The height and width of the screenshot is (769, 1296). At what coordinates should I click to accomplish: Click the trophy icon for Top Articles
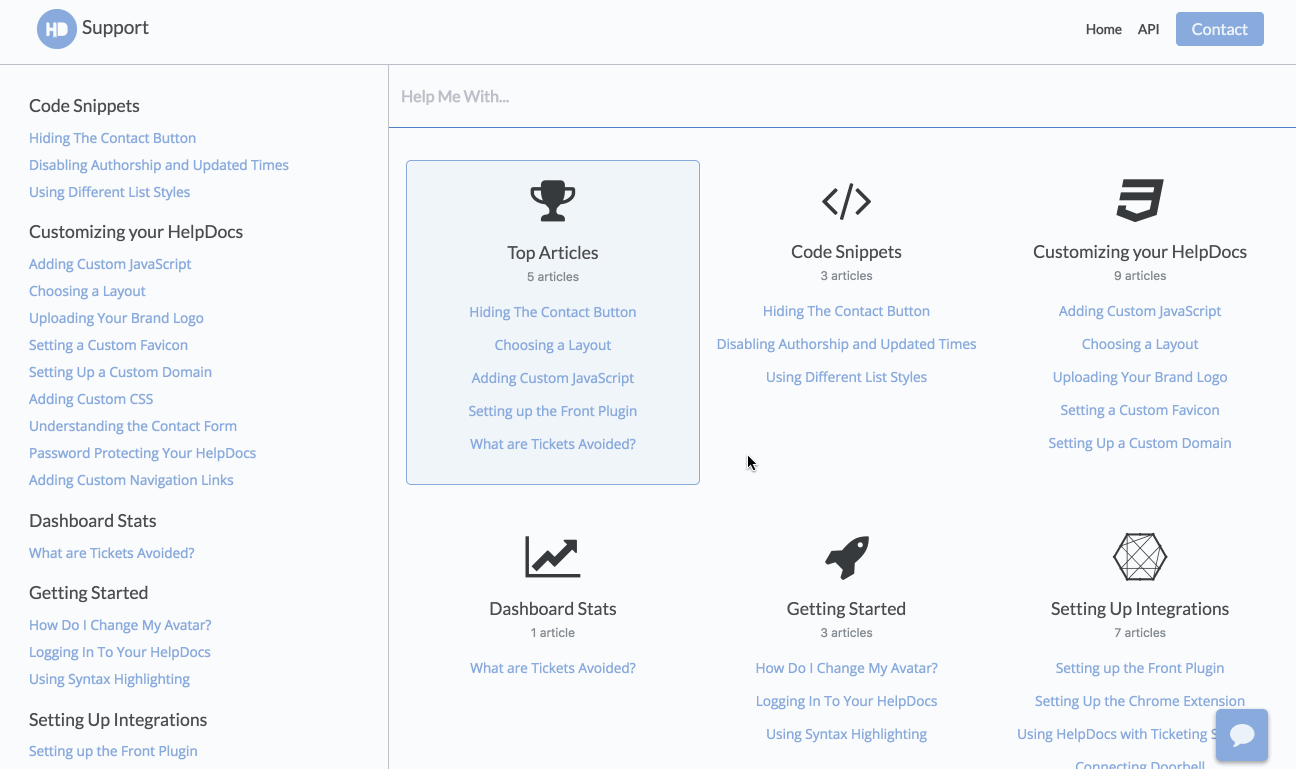point(552,201)
